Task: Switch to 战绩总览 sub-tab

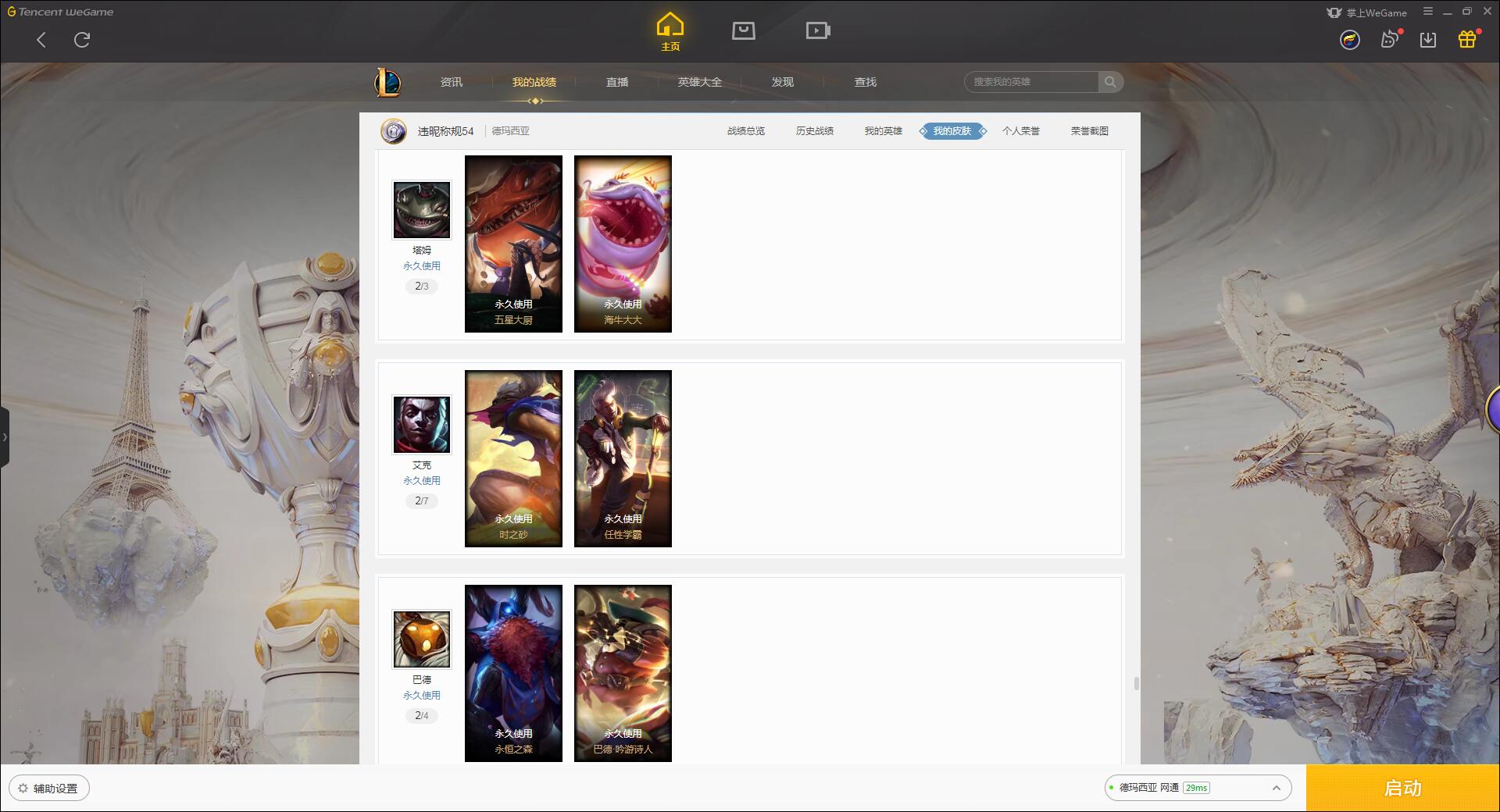Action: click(x=746, y=131)
